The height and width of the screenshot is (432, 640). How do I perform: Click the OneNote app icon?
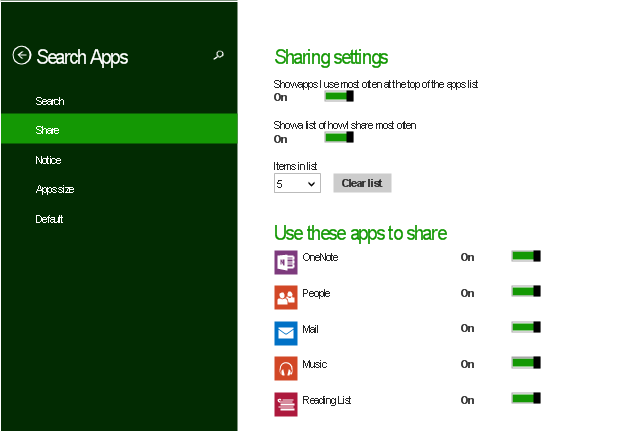[x=286, y=263]
